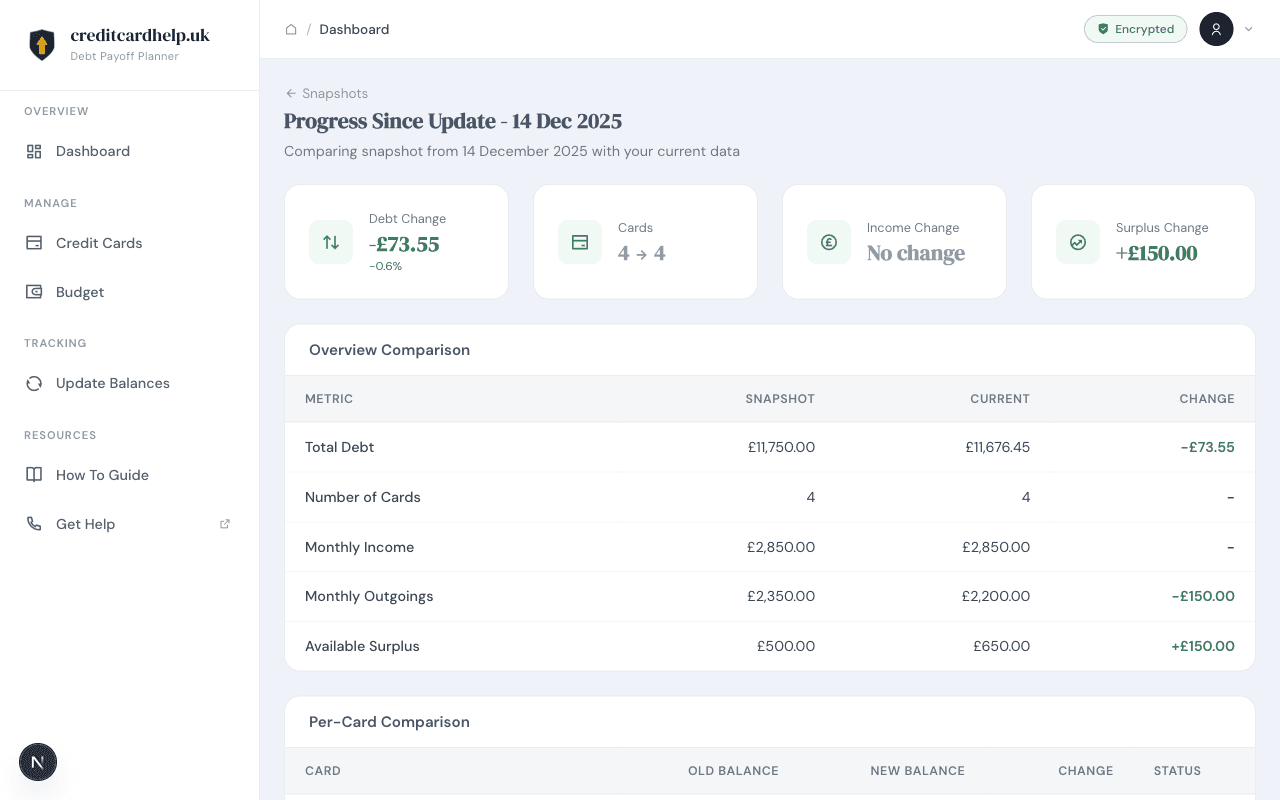This screenshot has width=1280, height=800.
Task: Click the Dashboard breadcrumb text
Action: (354, 29)
